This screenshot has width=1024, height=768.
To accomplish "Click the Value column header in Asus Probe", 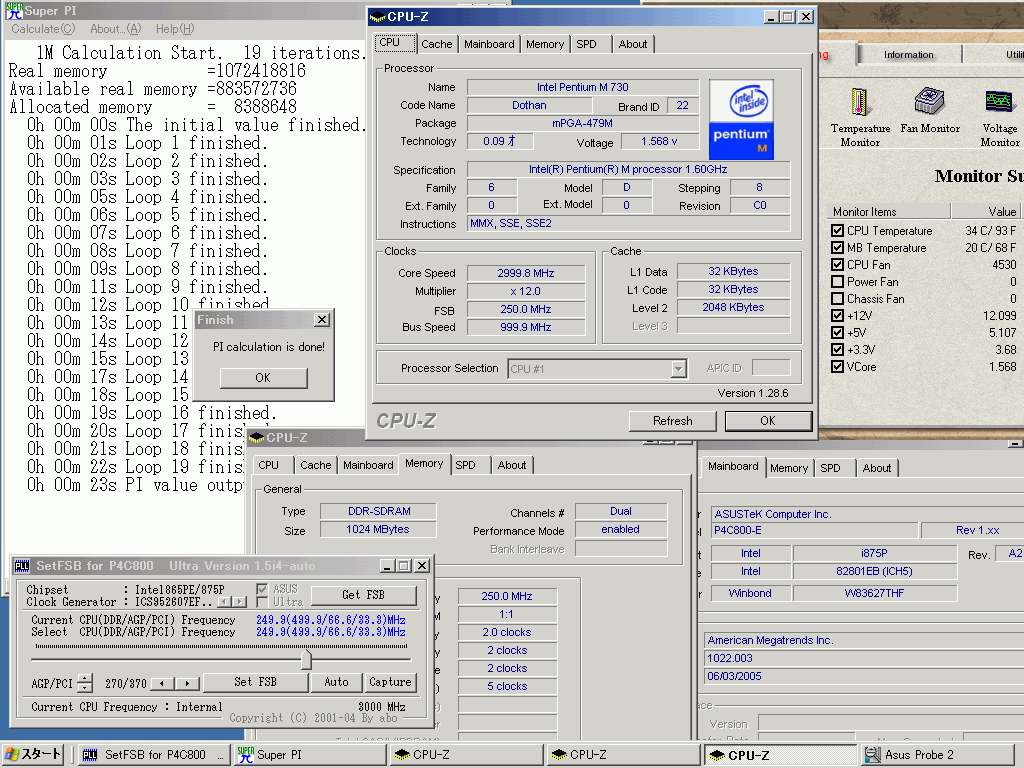I will tap(987, 212).
